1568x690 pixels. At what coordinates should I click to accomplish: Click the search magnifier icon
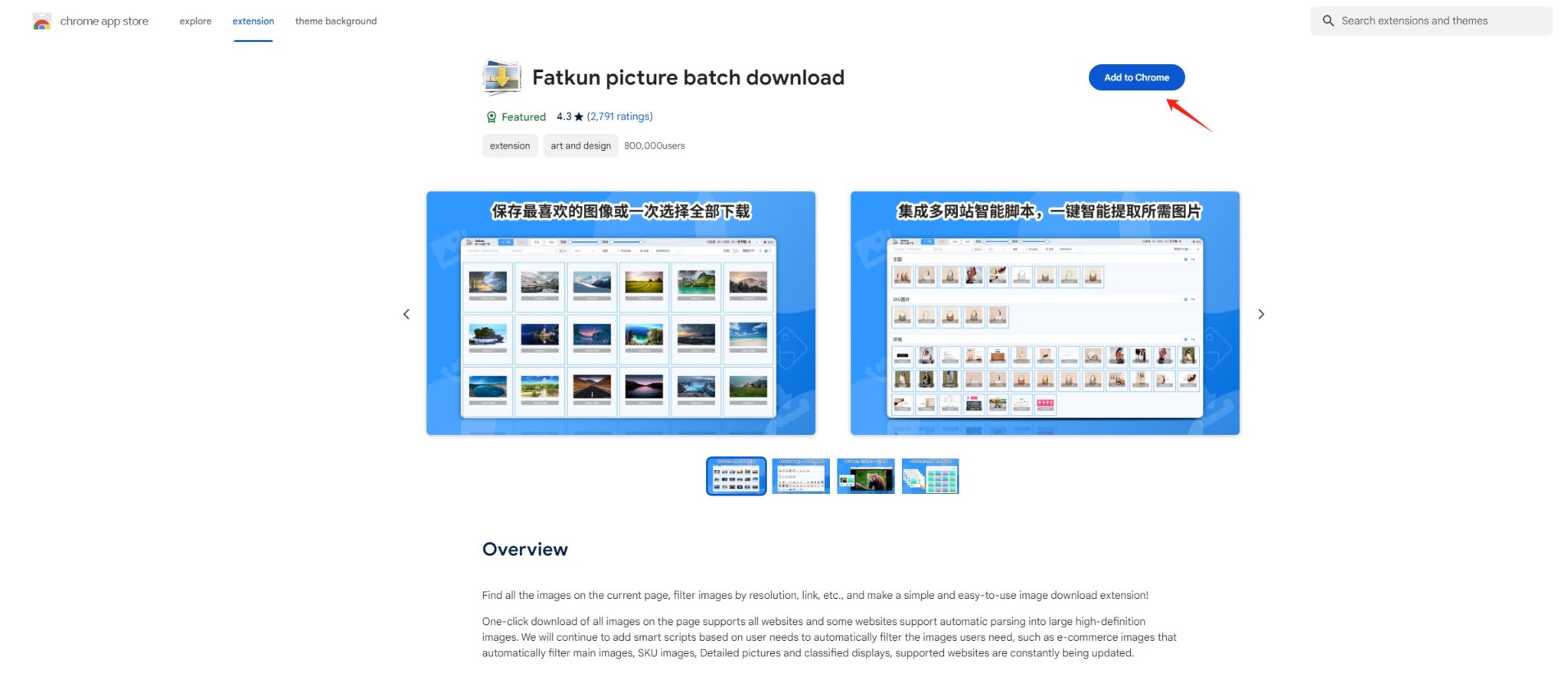tap(1328, 21)
